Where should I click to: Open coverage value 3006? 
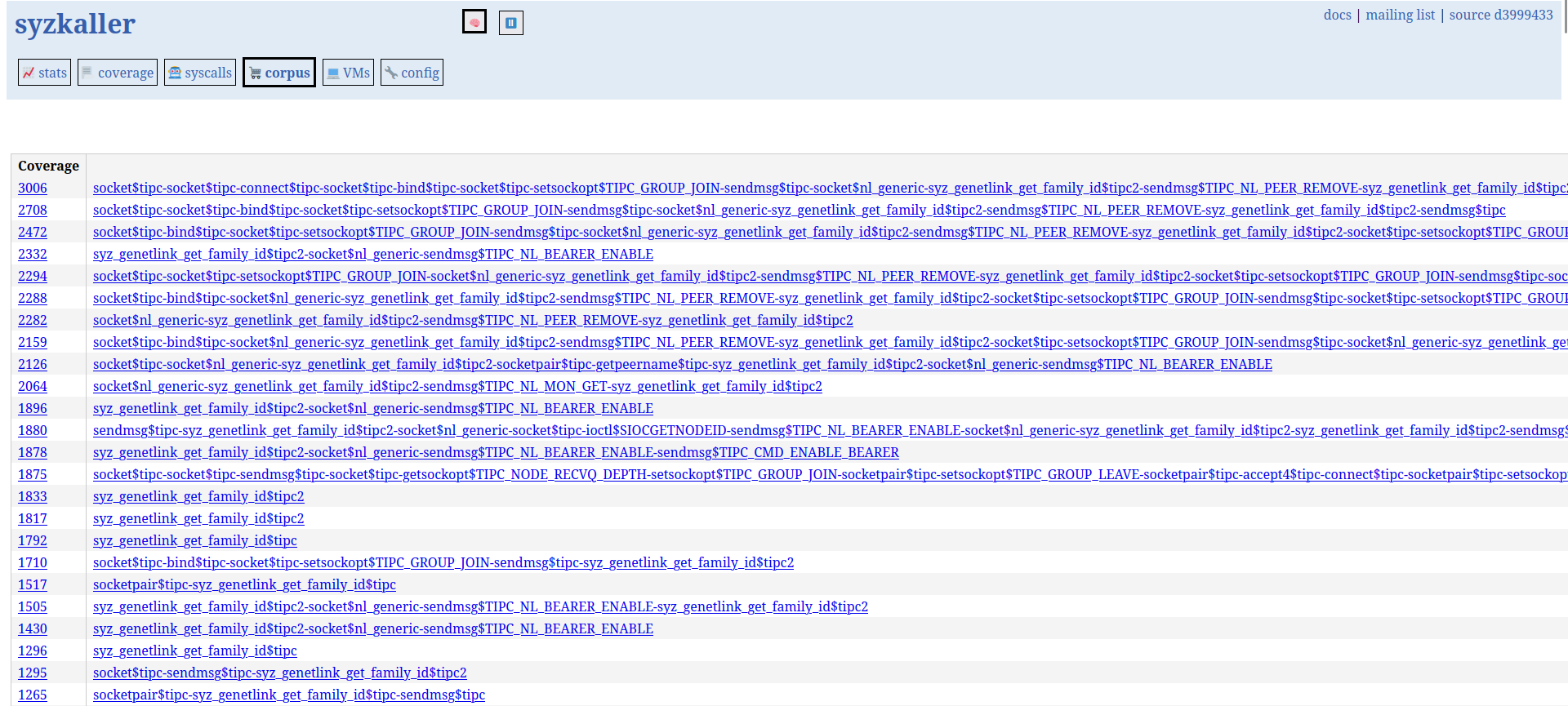[33, 188]
